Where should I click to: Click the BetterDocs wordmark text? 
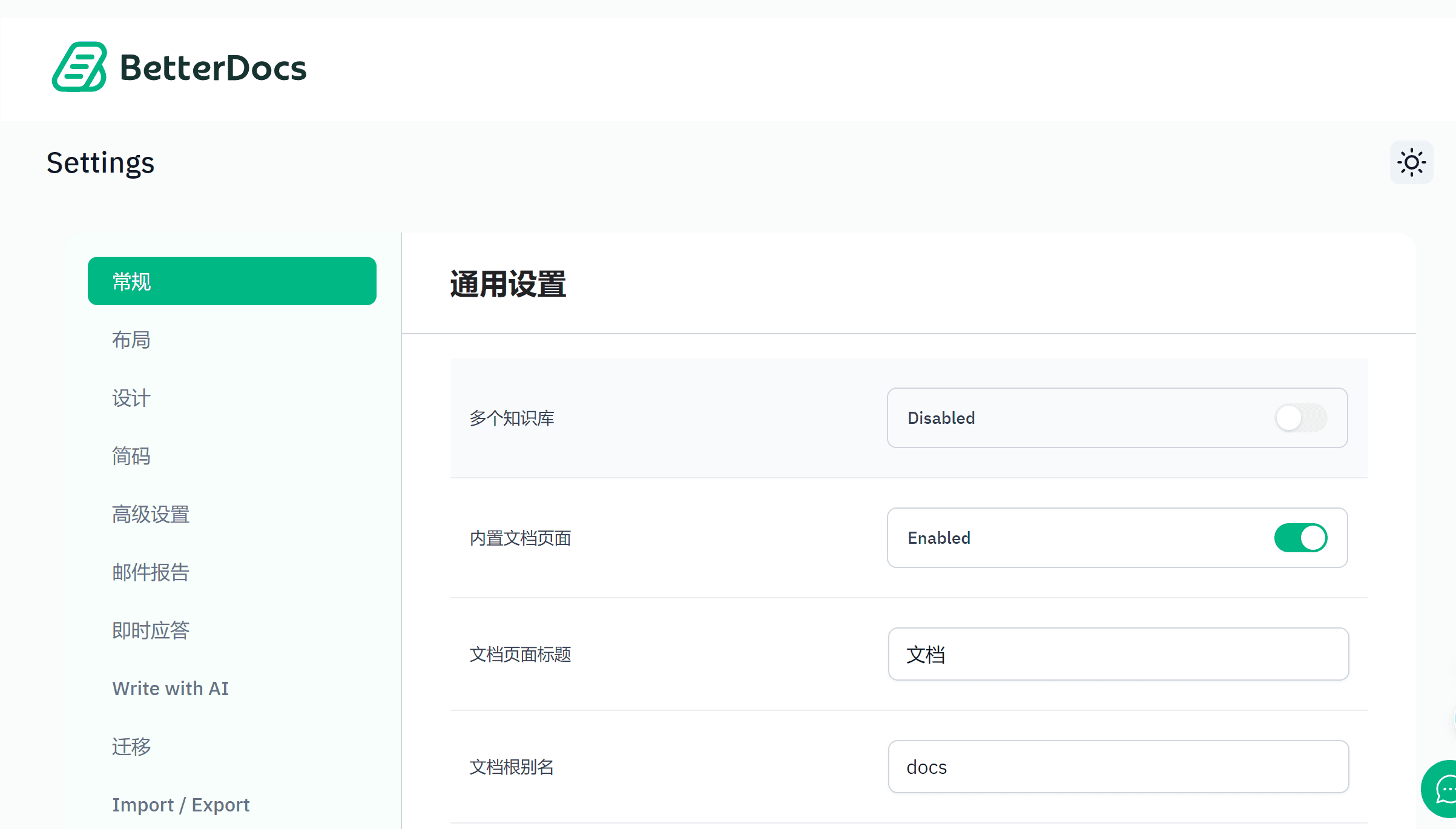click(x=213, y=68)
